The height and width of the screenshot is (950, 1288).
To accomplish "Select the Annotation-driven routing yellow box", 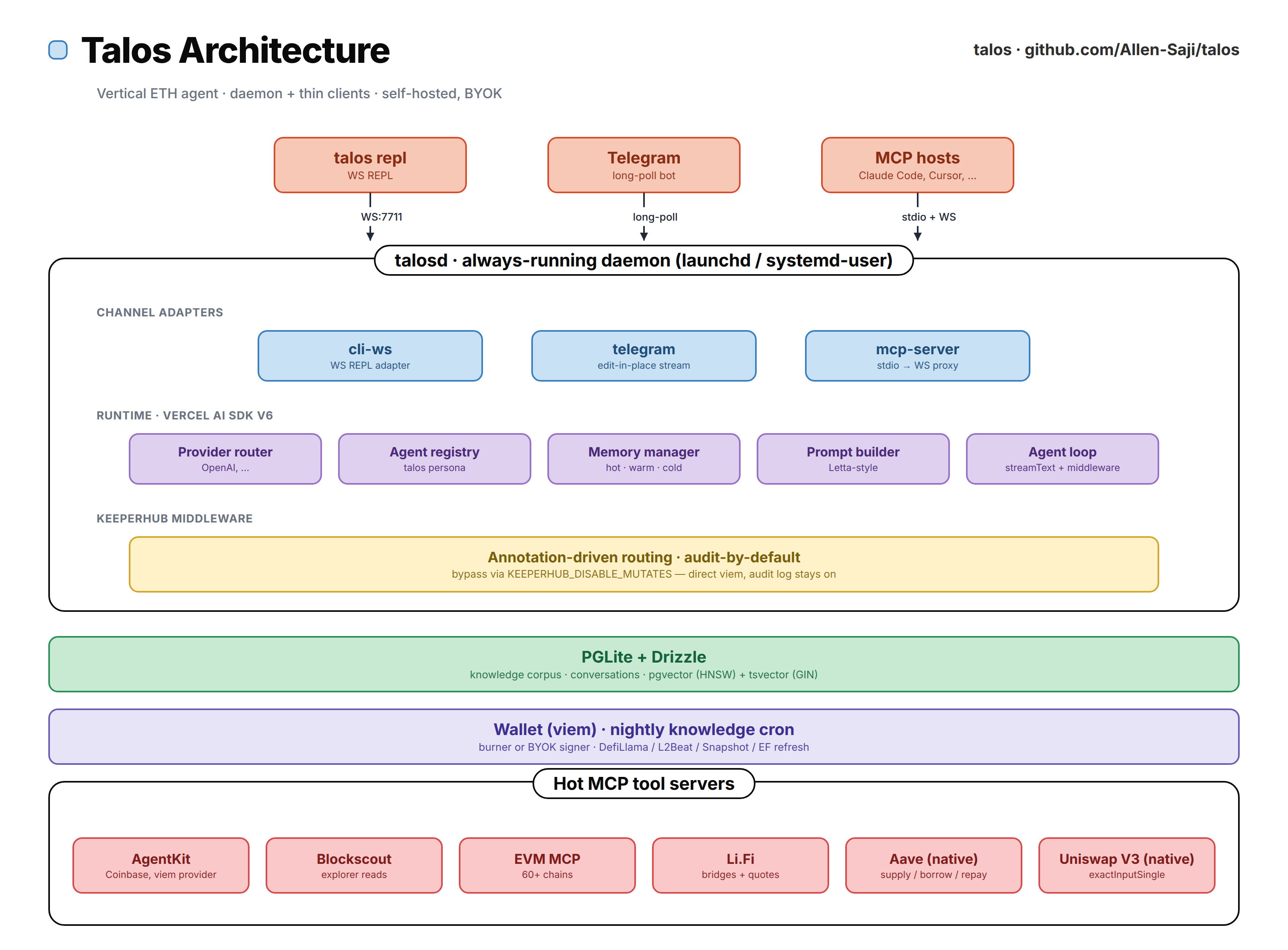I will (x=644, y=564).
